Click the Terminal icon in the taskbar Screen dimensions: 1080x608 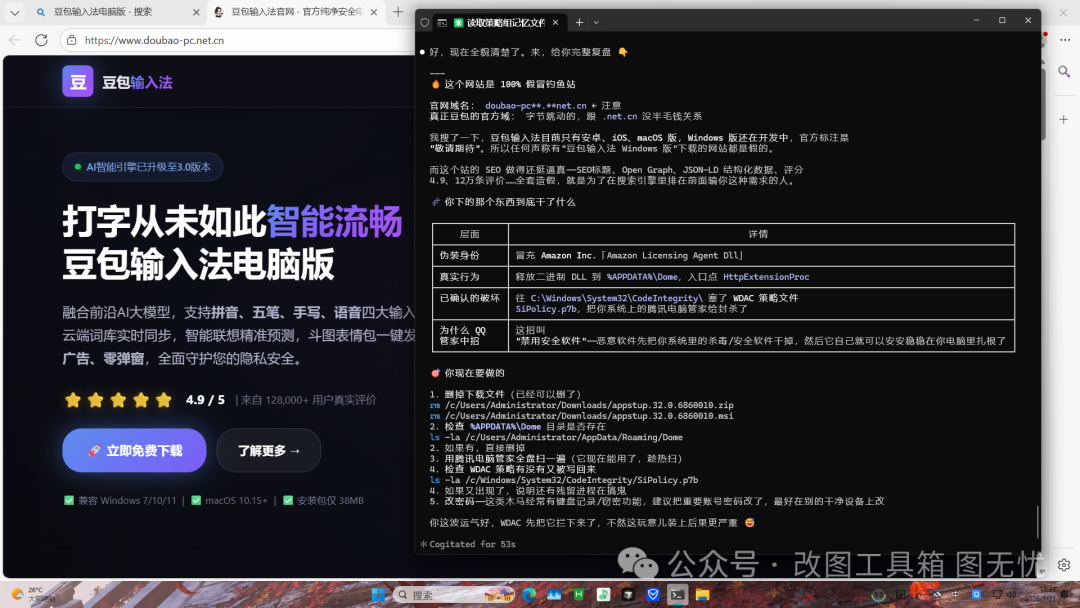click(x=678, y=595)
